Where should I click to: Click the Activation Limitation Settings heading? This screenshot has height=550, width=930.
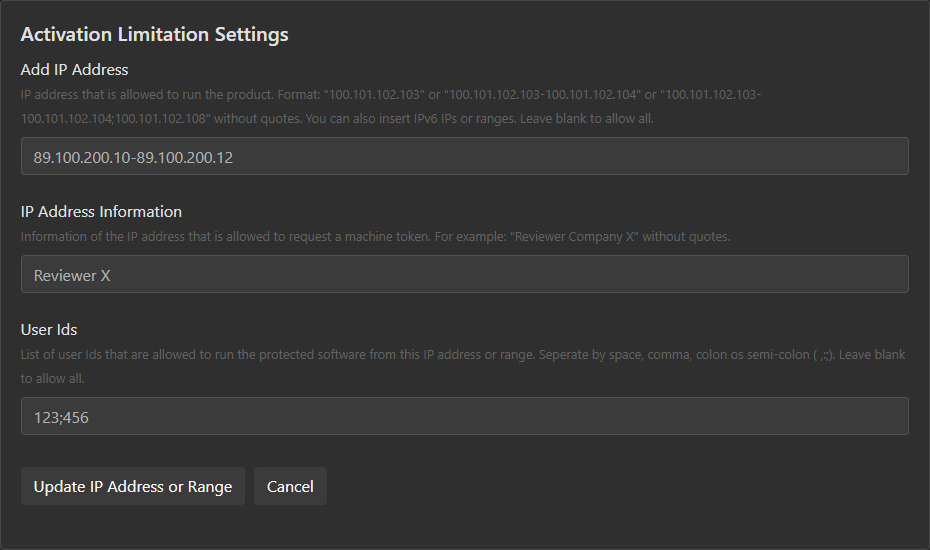[x=154, y=34]
